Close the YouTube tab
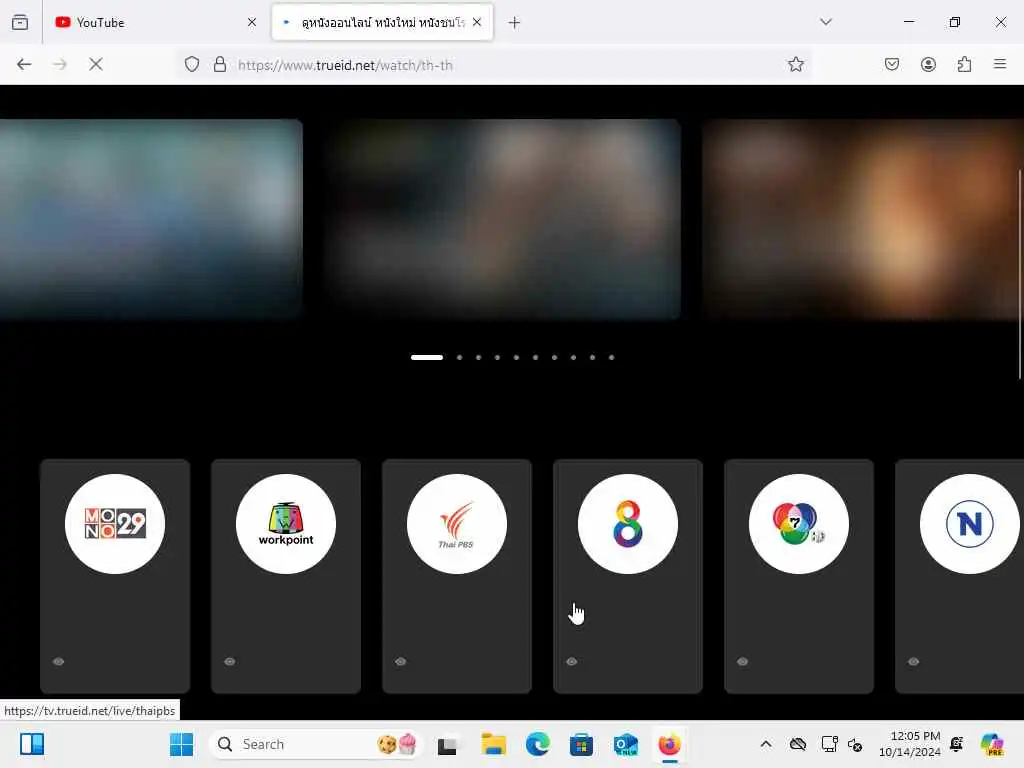 [252, 22]
